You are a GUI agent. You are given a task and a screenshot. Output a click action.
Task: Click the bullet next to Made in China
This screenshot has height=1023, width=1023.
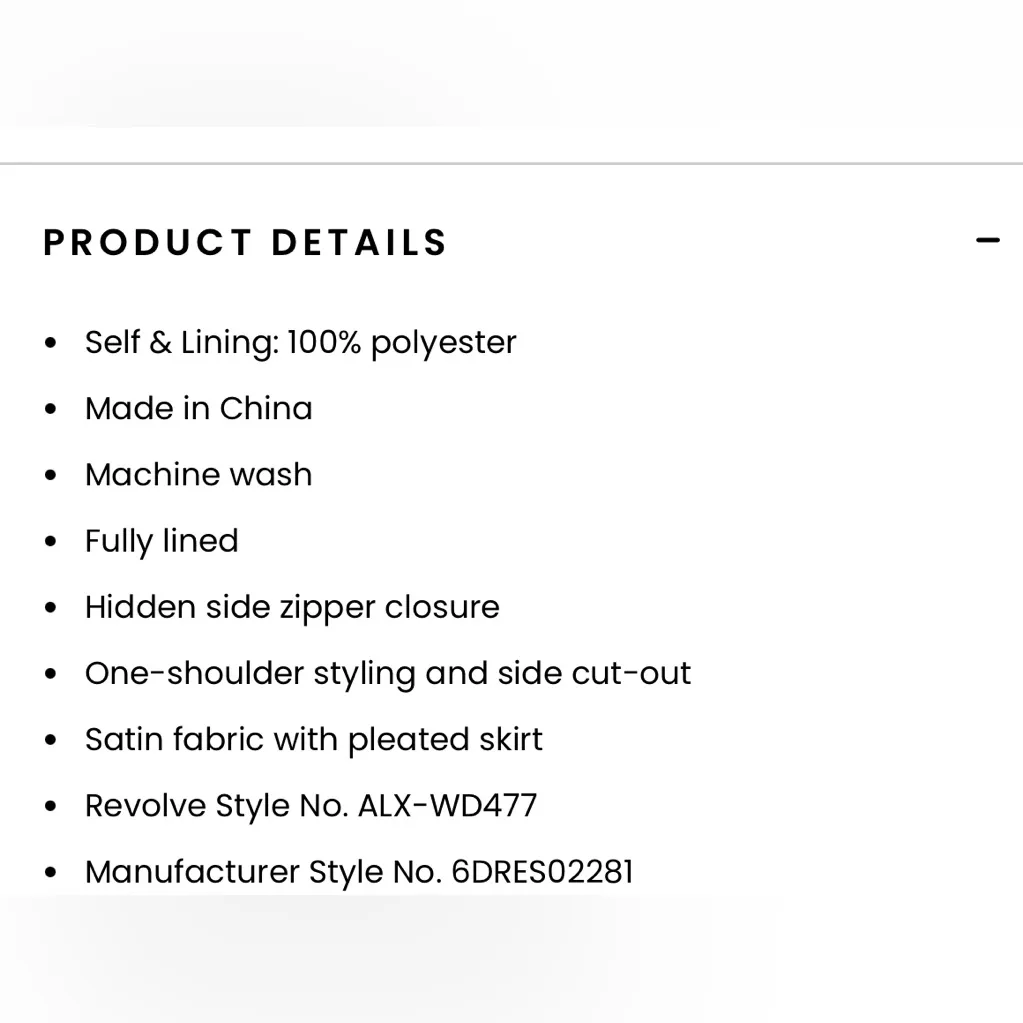51,409
